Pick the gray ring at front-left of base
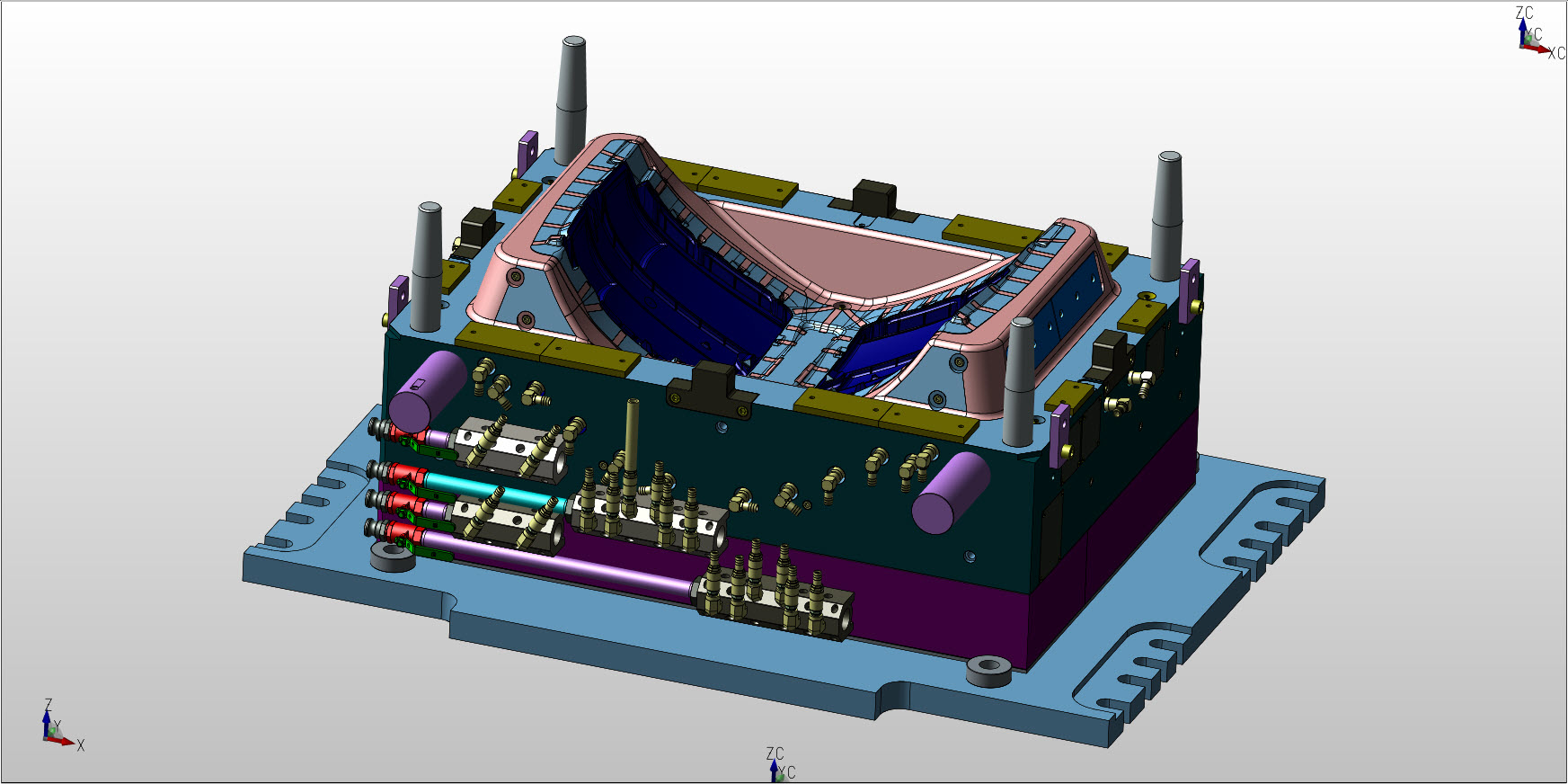Image resolution: width=1568 pixels, height=784 pixels. pyautogui.click(x=393, y=557)
